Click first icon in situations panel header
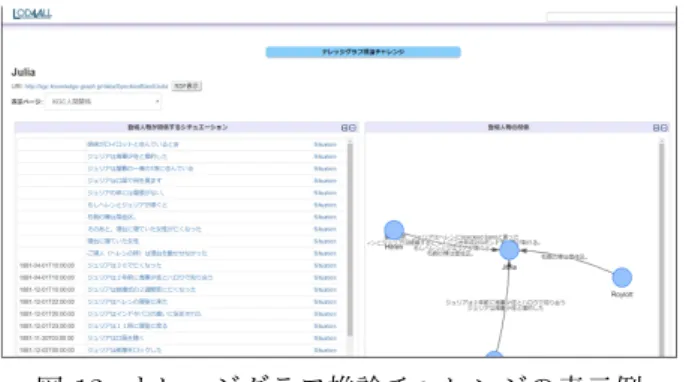Image resolution: width=686 pixels, height=382 pixels. tap(345, 128)
